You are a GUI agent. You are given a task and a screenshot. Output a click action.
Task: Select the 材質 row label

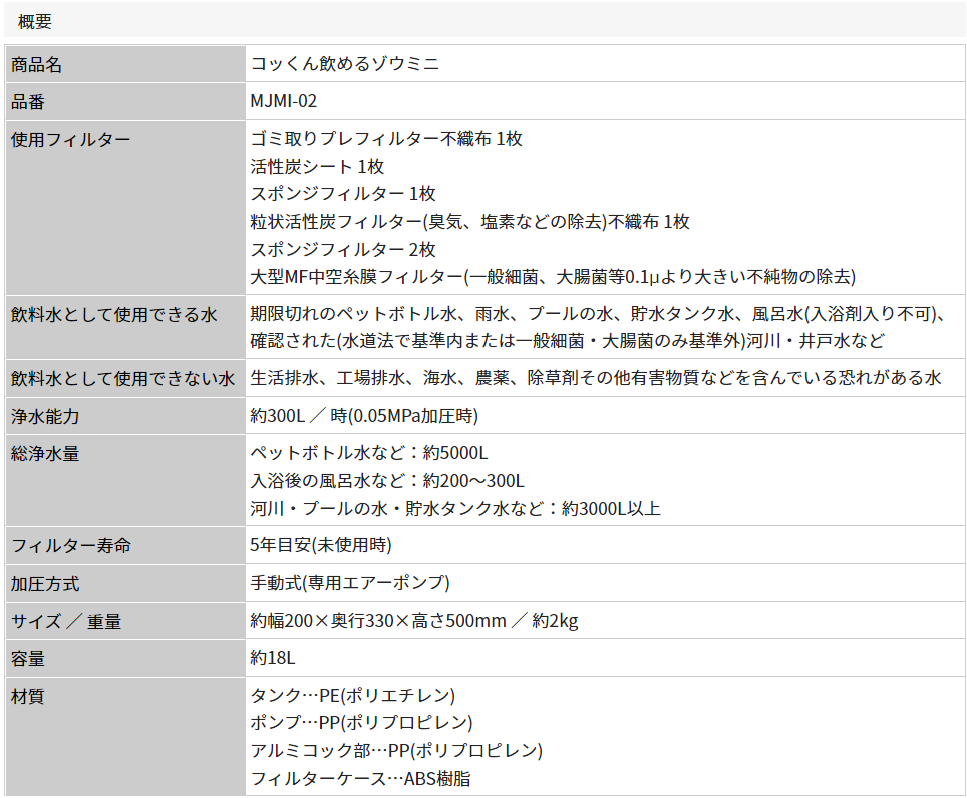[x=28, y=697]
